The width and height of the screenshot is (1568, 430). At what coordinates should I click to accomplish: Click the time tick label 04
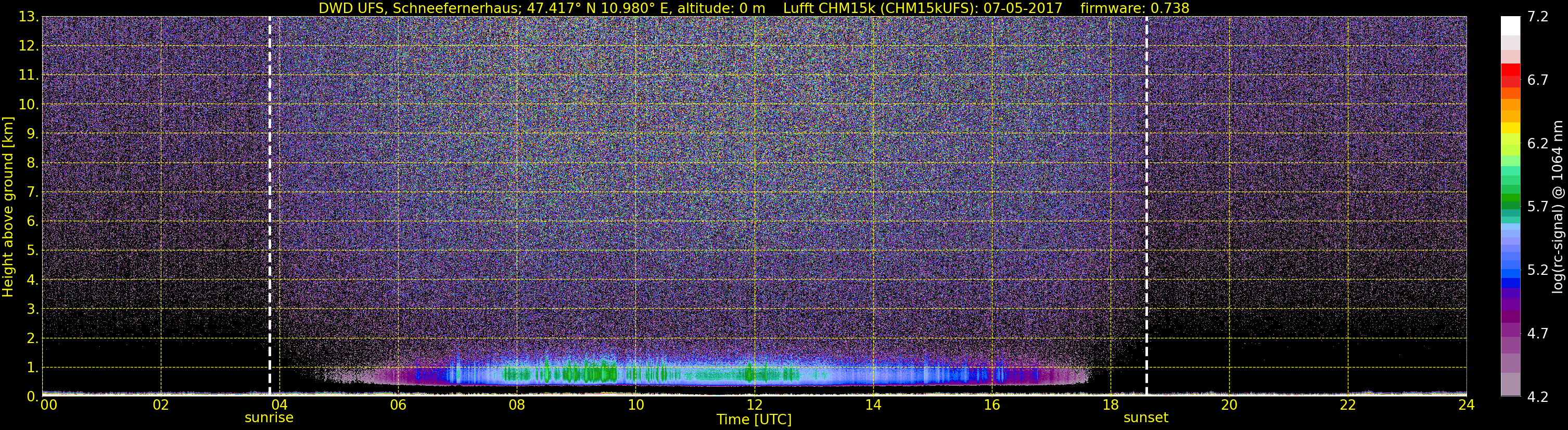pyautogui.click(x=279, y=405)
